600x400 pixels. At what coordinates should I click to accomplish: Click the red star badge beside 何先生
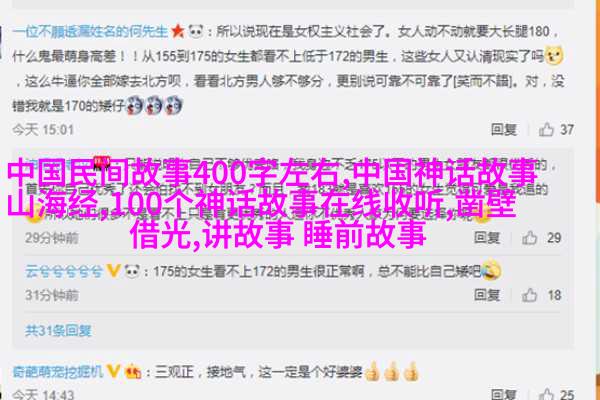pyautogui.click(x=178, y=31)
